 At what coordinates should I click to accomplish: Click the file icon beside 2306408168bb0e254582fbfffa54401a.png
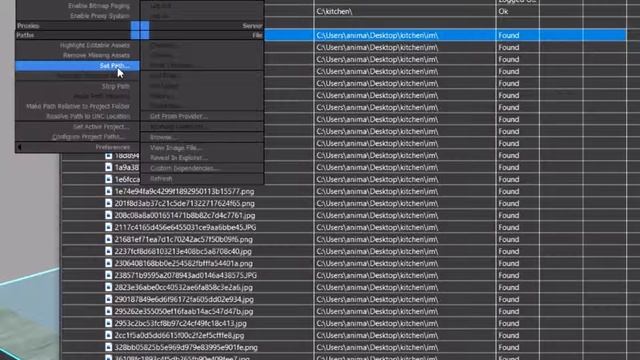(x=108, y=263)
